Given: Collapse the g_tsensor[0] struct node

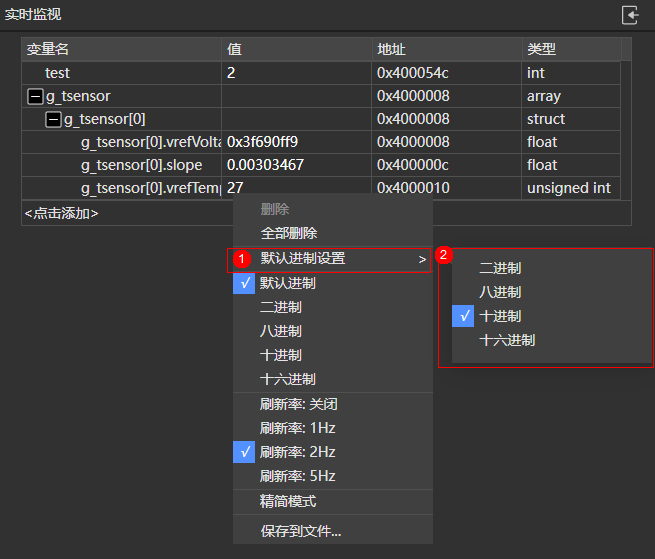Looking at the screenshot, I should pos(53,120).
